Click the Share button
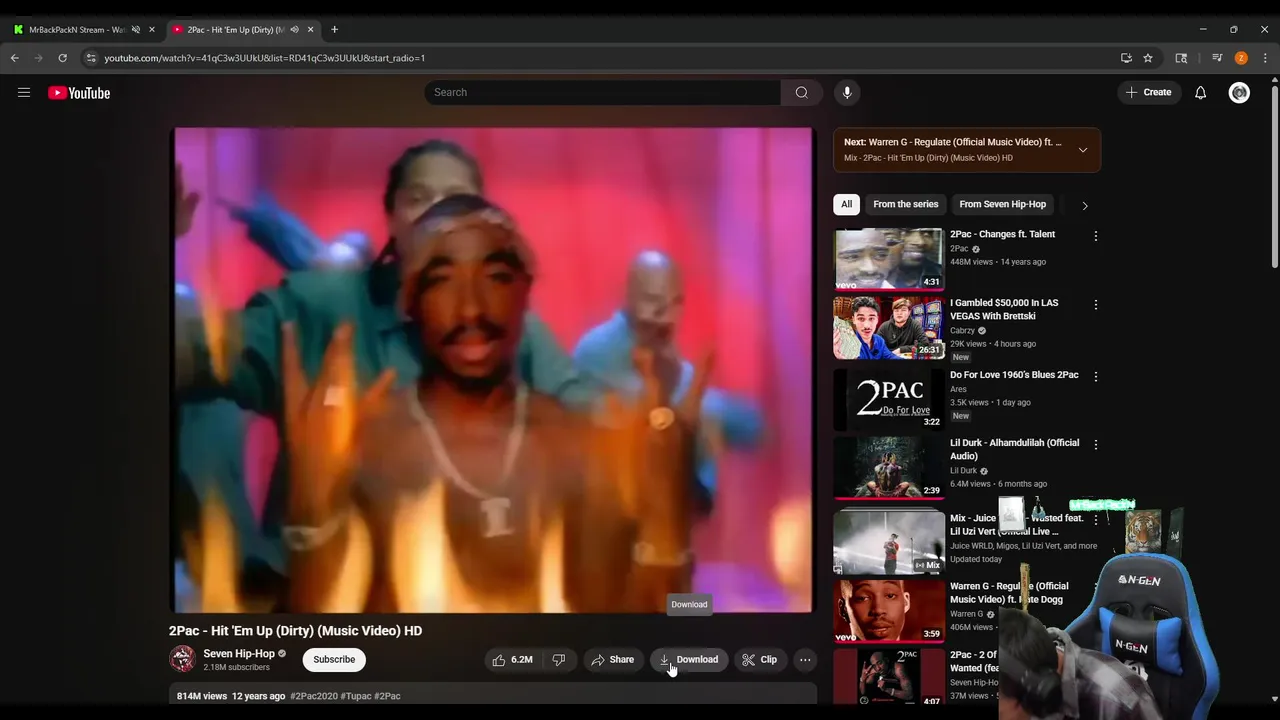Image resolution: width=1280 pixels, height=720 pixels. (612, 659)
